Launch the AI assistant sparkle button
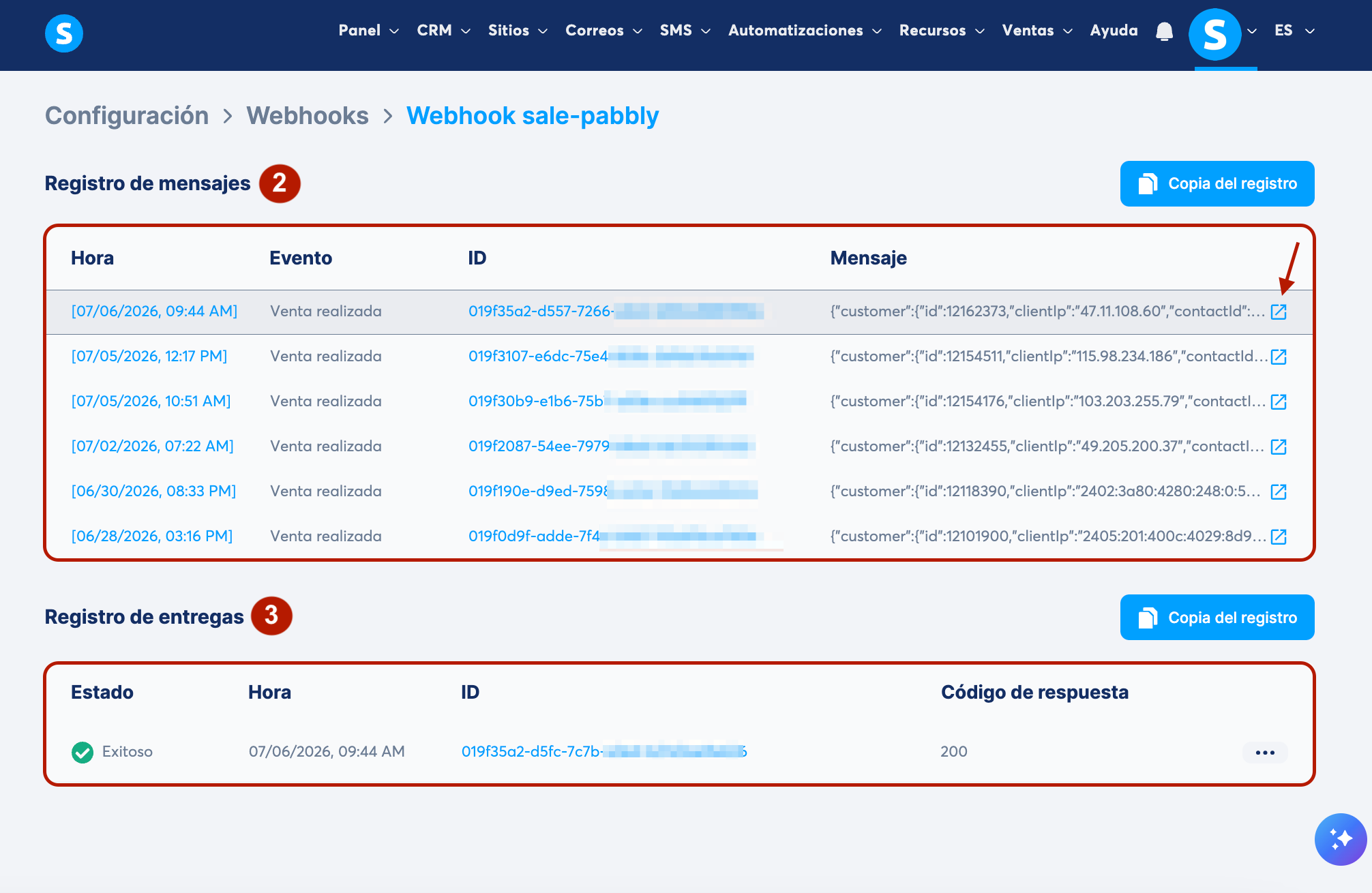This screenshot has width=1372, height=893. [x=1341, y=838]
